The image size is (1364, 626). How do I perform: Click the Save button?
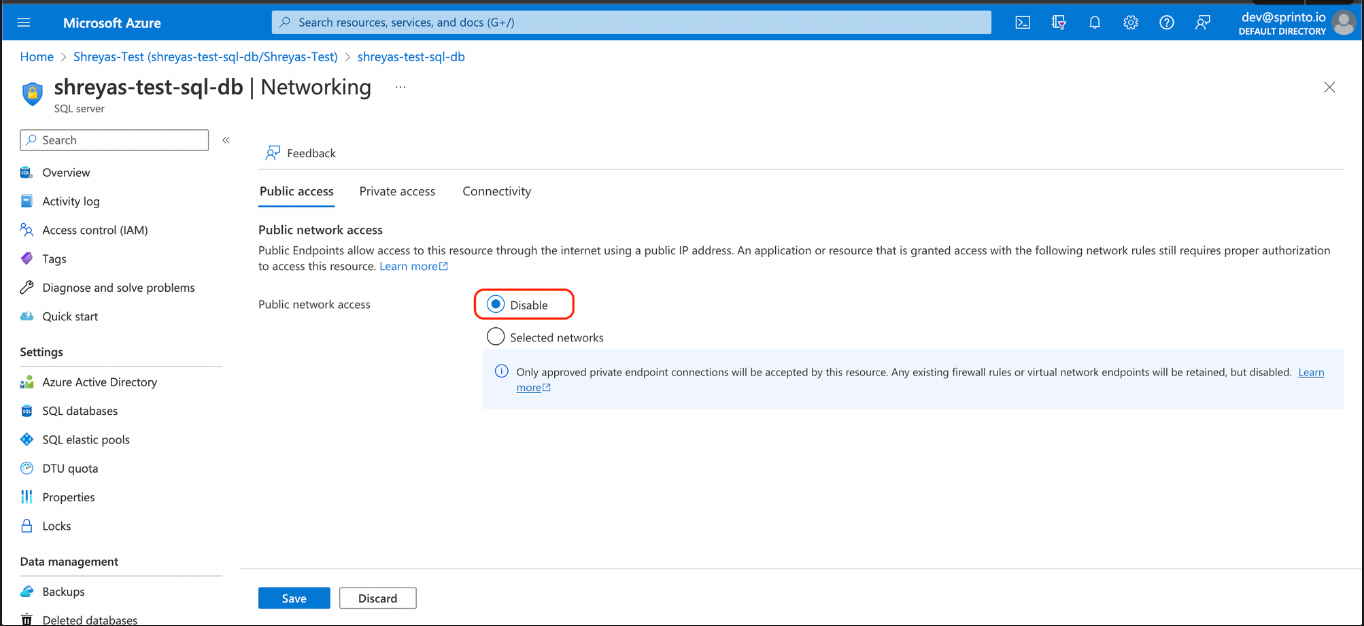click(294, 598)
